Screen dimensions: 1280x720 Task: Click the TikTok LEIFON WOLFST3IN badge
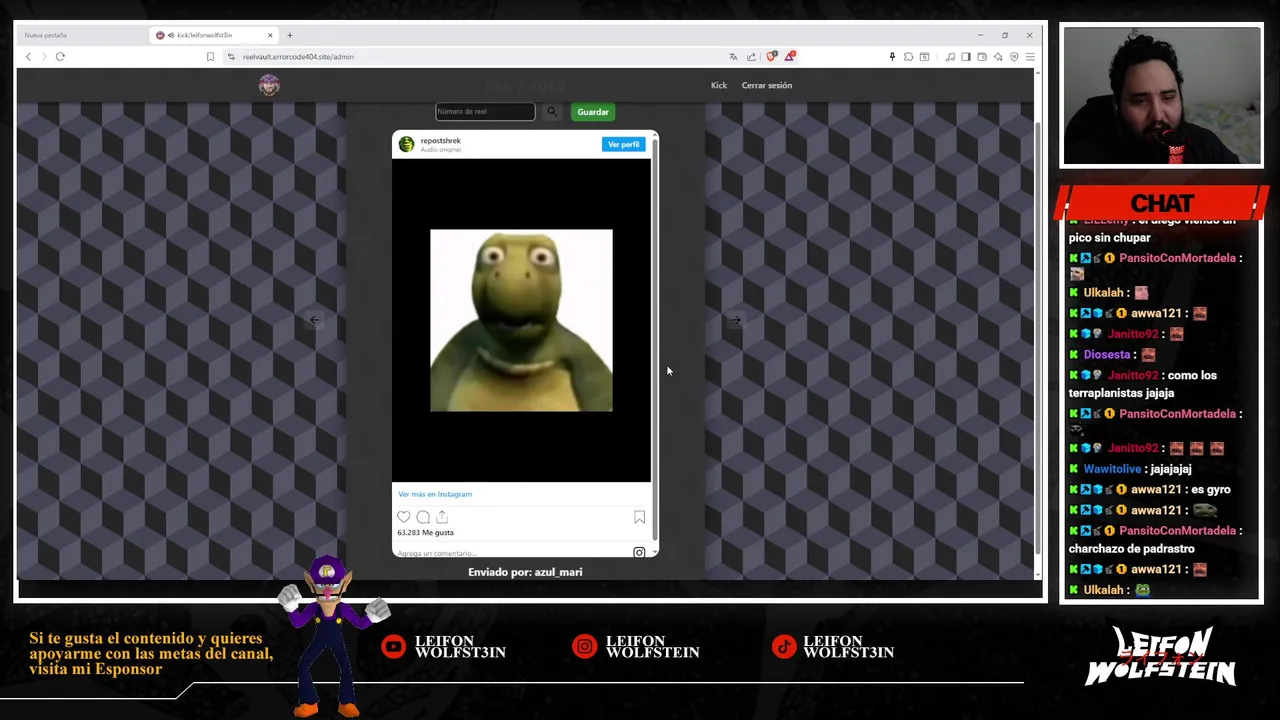tap(833, 647)
